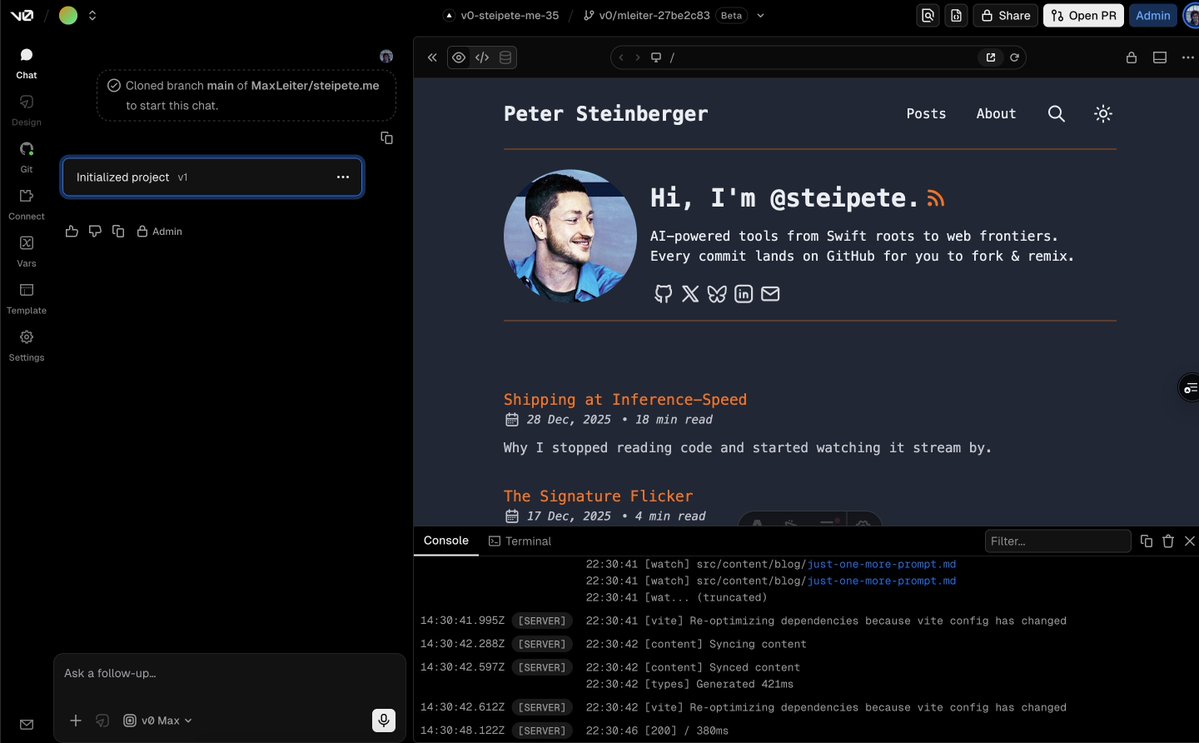Open the X profile icon
Image resolution: width=1199 pixels, height=743 pixels.
pos(690,294)
